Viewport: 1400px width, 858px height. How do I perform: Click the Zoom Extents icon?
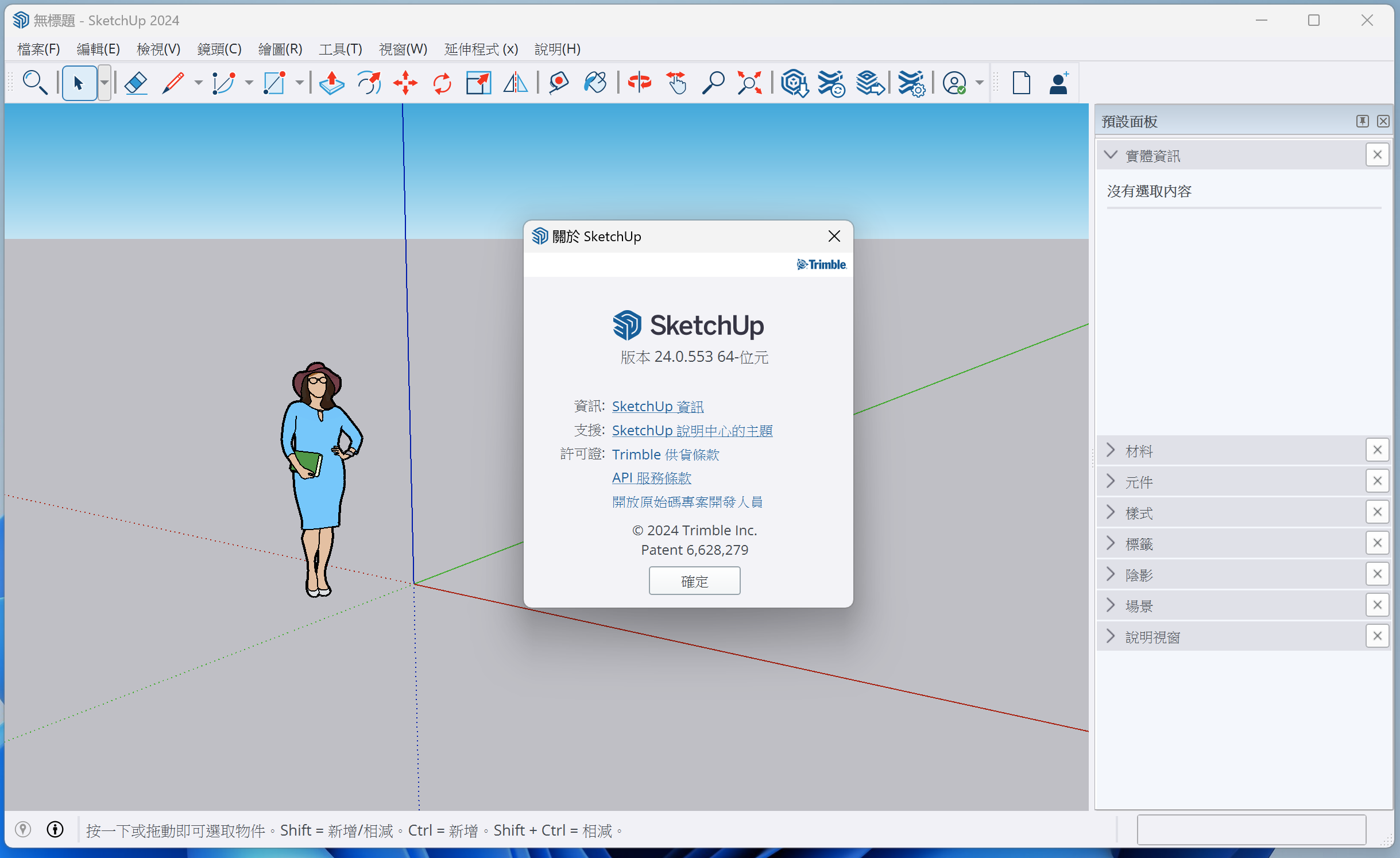tap(749, 83)
